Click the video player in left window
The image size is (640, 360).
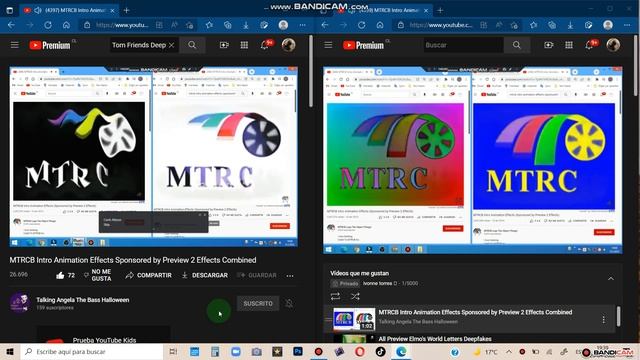[x=153, y=157]
